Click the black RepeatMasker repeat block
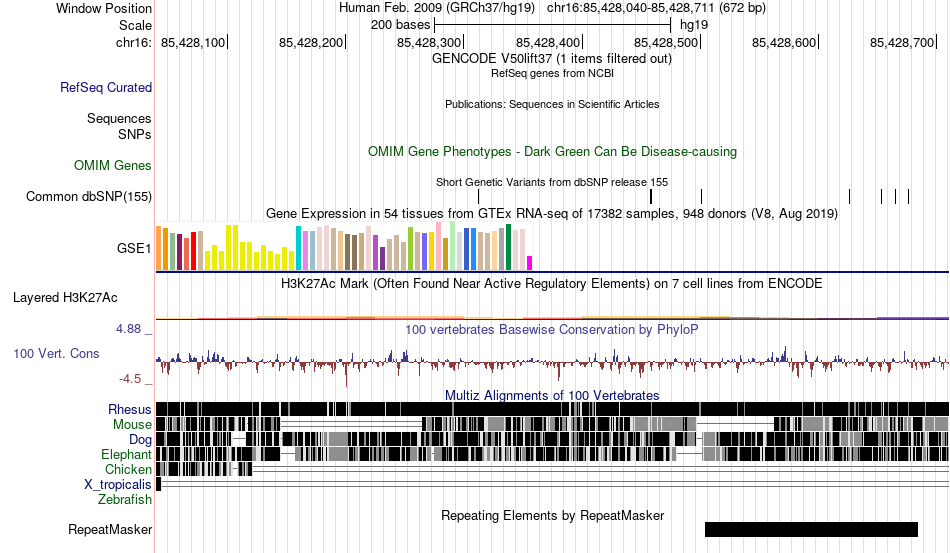This screenshot has height=553, width=950. point(811,529)
